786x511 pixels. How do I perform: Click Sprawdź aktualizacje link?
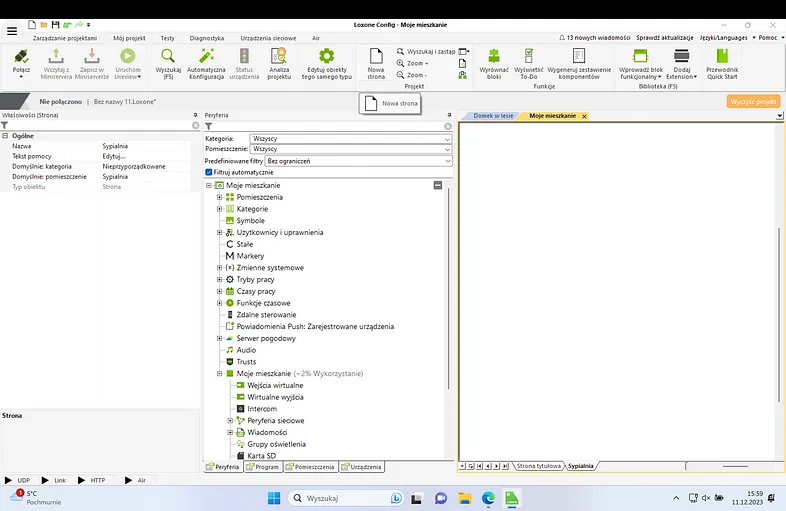pyautogui.click(x=665, y=38)
